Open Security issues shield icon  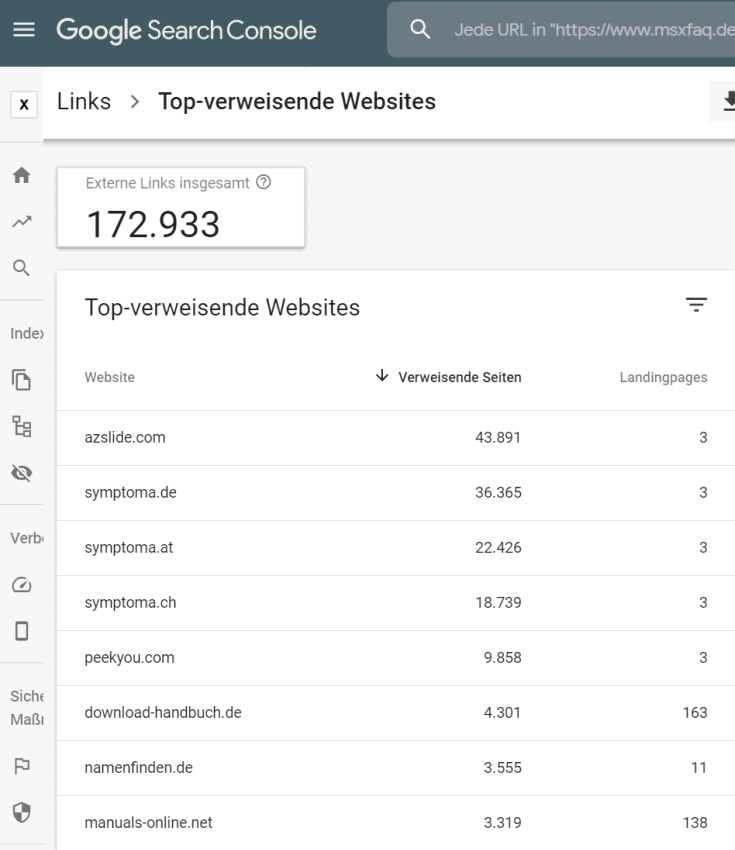[x=22, y=812]
